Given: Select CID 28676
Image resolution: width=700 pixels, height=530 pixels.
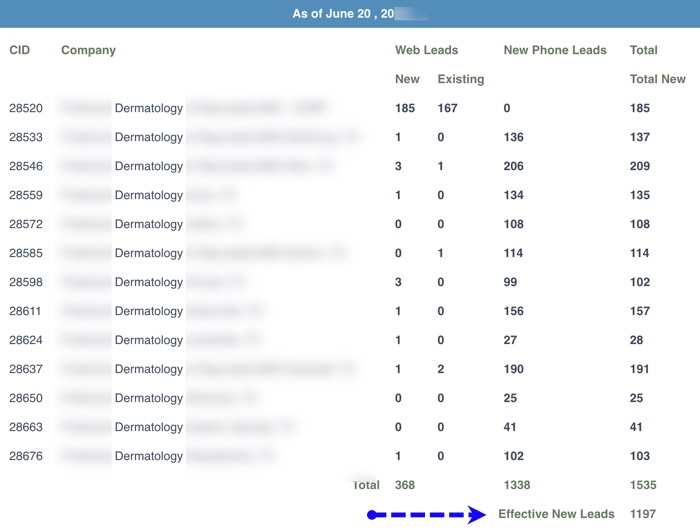Looking at the screenshot, I should coord(26,456).
